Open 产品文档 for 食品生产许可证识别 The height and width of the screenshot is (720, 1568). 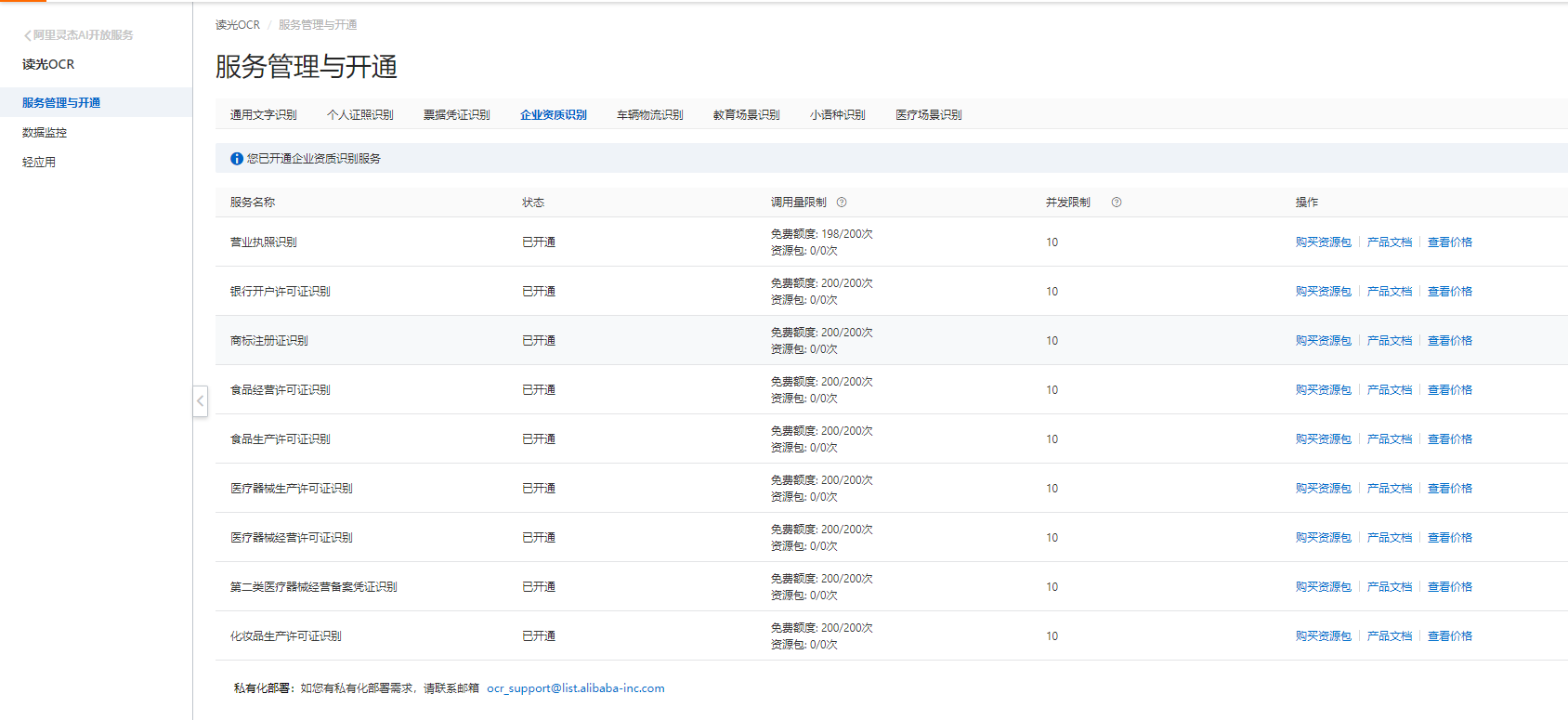1390,439
